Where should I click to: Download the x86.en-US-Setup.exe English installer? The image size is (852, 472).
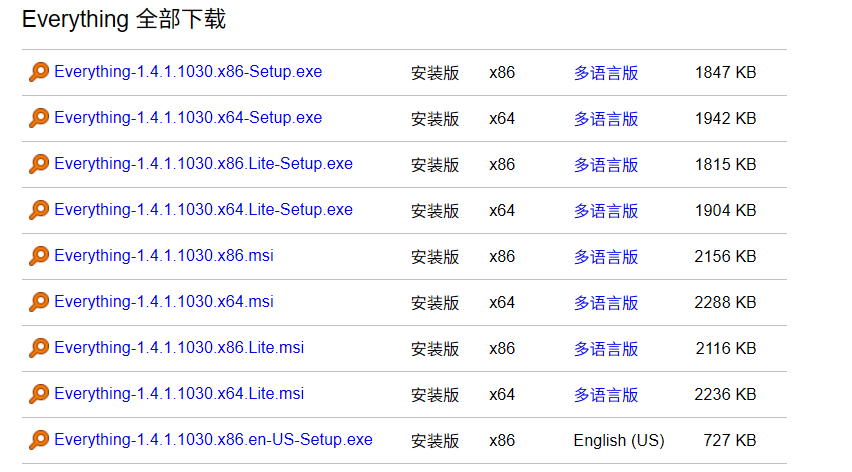pyautogui.click(x=213, y=440)
